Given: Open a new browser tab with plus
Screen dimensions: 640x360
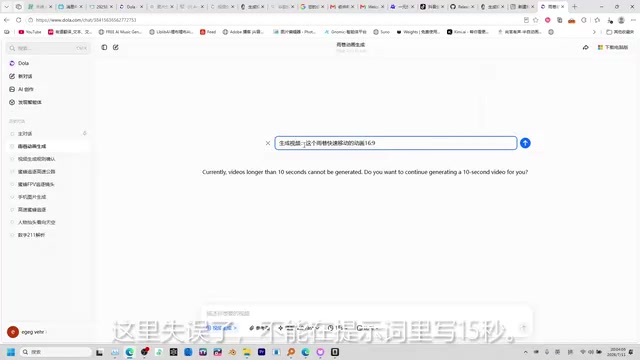Looking at the screenshot, I should [575, 7].
